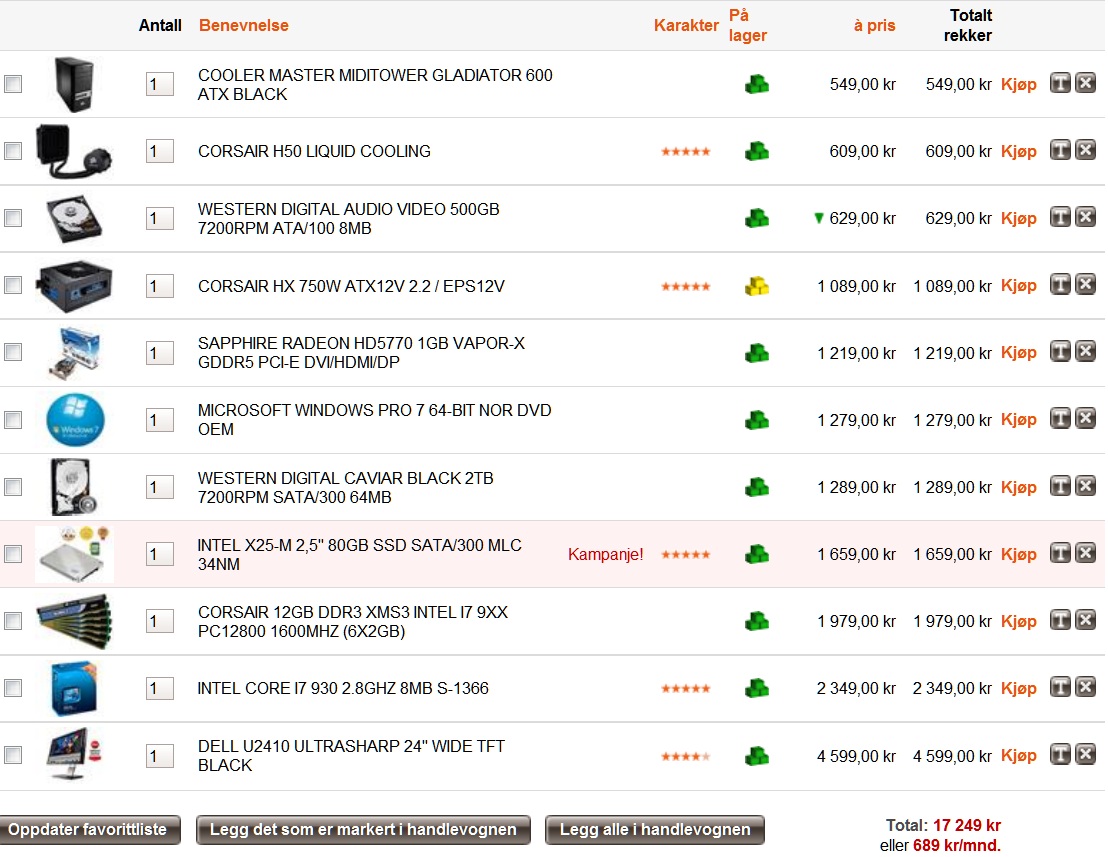Click the T icon for Cooler Master Gladiator row

click(x=1060, y=83)
